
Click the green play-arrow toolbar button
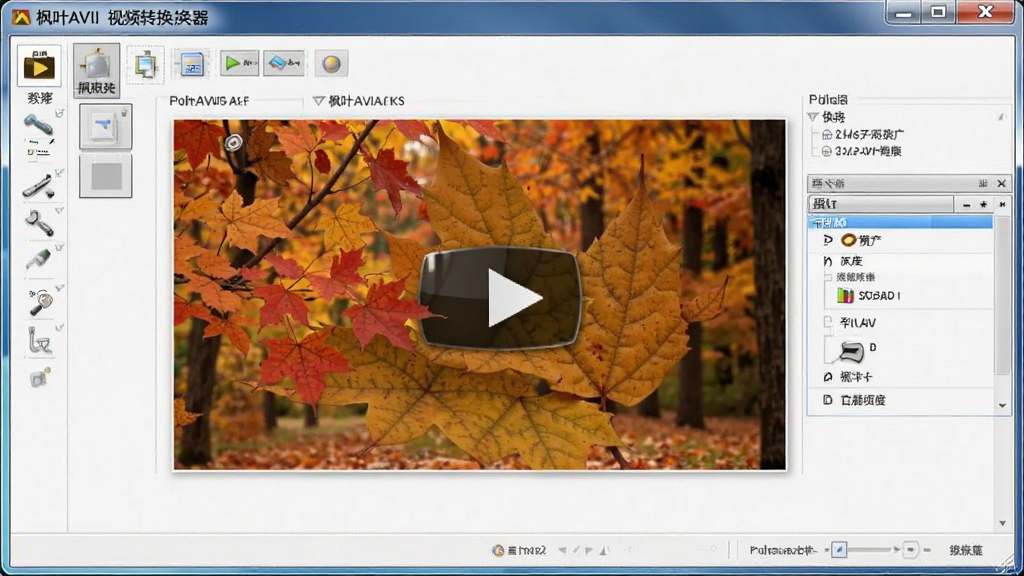[x=239, y=63]
